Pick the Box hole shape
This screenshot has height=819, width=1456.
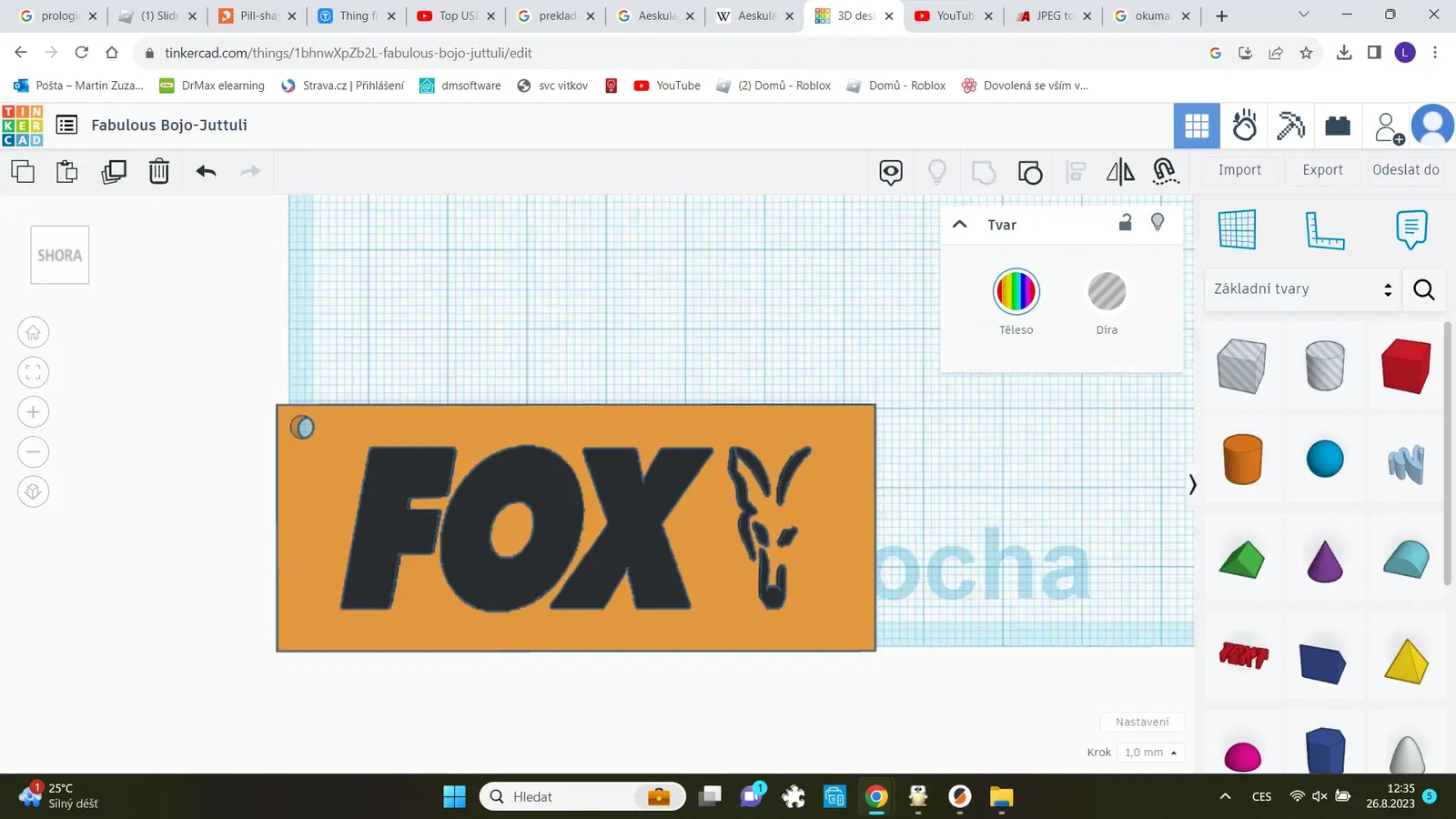pyautogui.click(x=1242, y=366)
